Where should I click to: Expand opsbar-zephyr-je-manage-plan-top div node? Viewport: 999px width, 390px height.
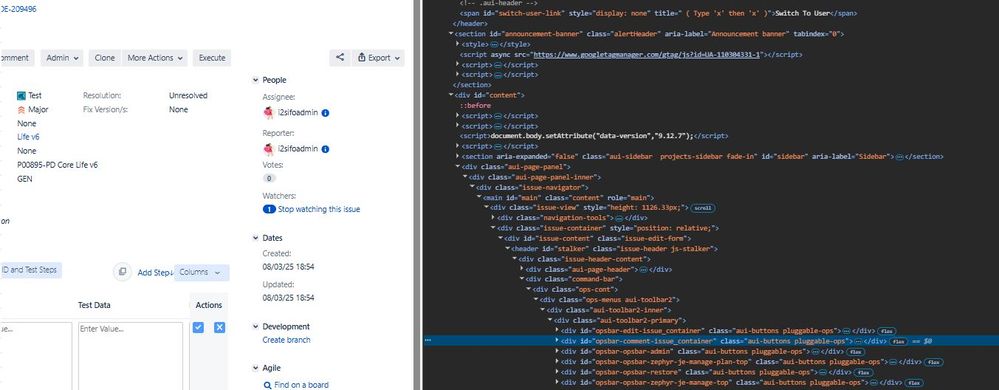[556, 361]
